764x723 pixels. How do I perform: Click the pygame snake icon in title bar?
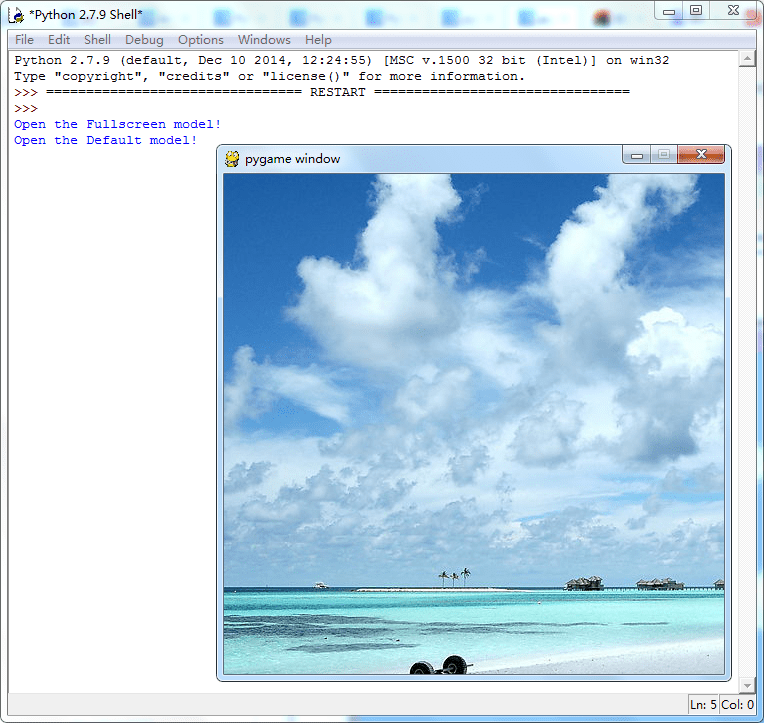(232, 159)
